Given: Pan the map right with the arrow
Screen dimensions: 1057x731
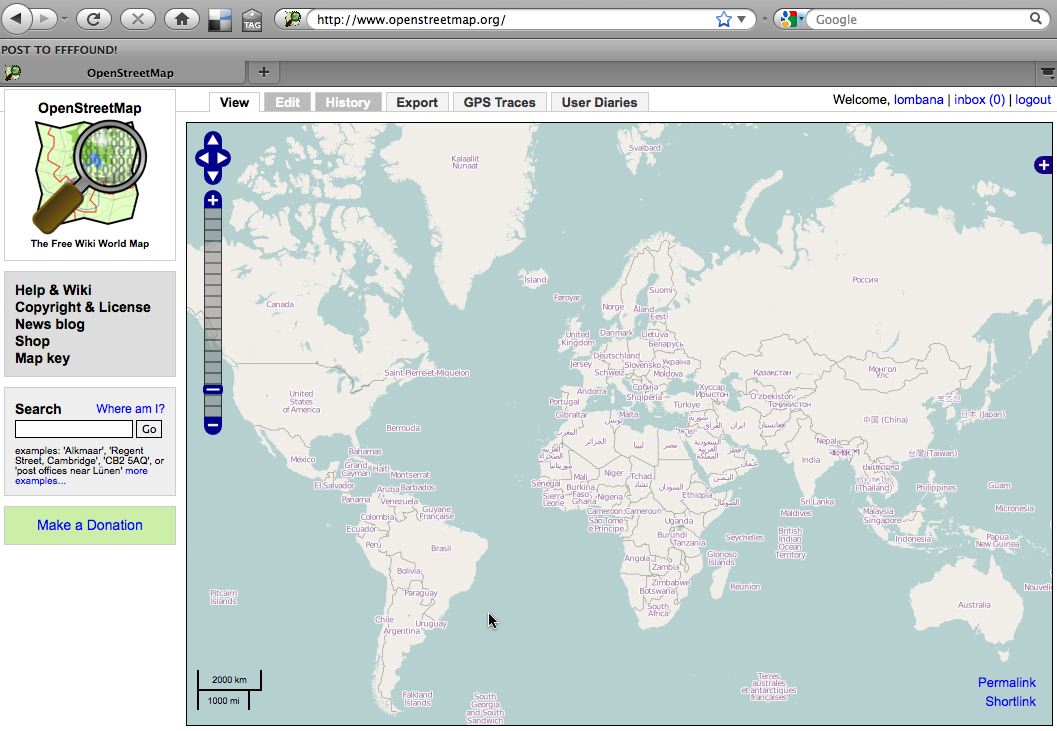Looking at the screenshot, I should point(222,158).
